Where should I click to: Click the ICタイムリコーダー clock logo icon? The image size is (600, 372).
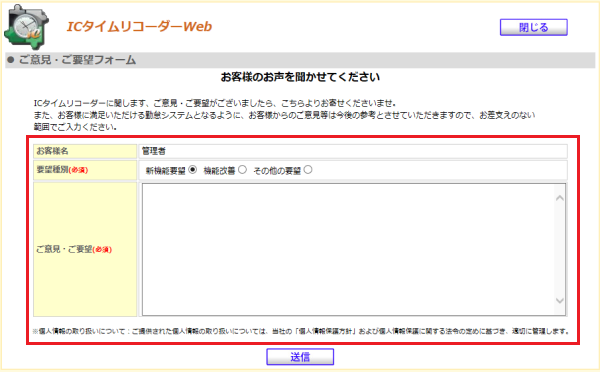(x=27, y=27)
